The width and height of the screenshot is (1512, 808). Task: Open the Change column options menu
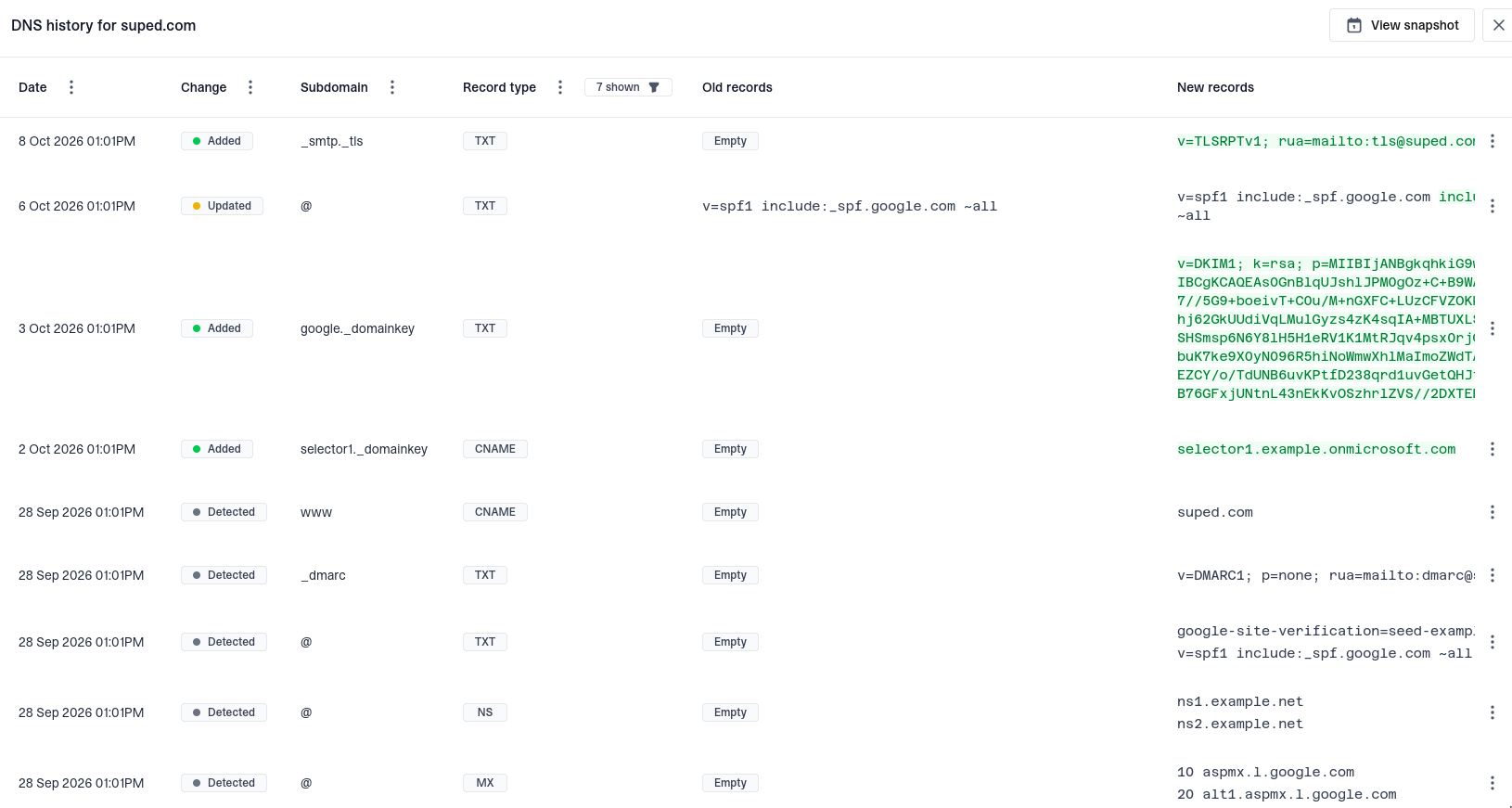pyautogui.click(x=250, y=87)
